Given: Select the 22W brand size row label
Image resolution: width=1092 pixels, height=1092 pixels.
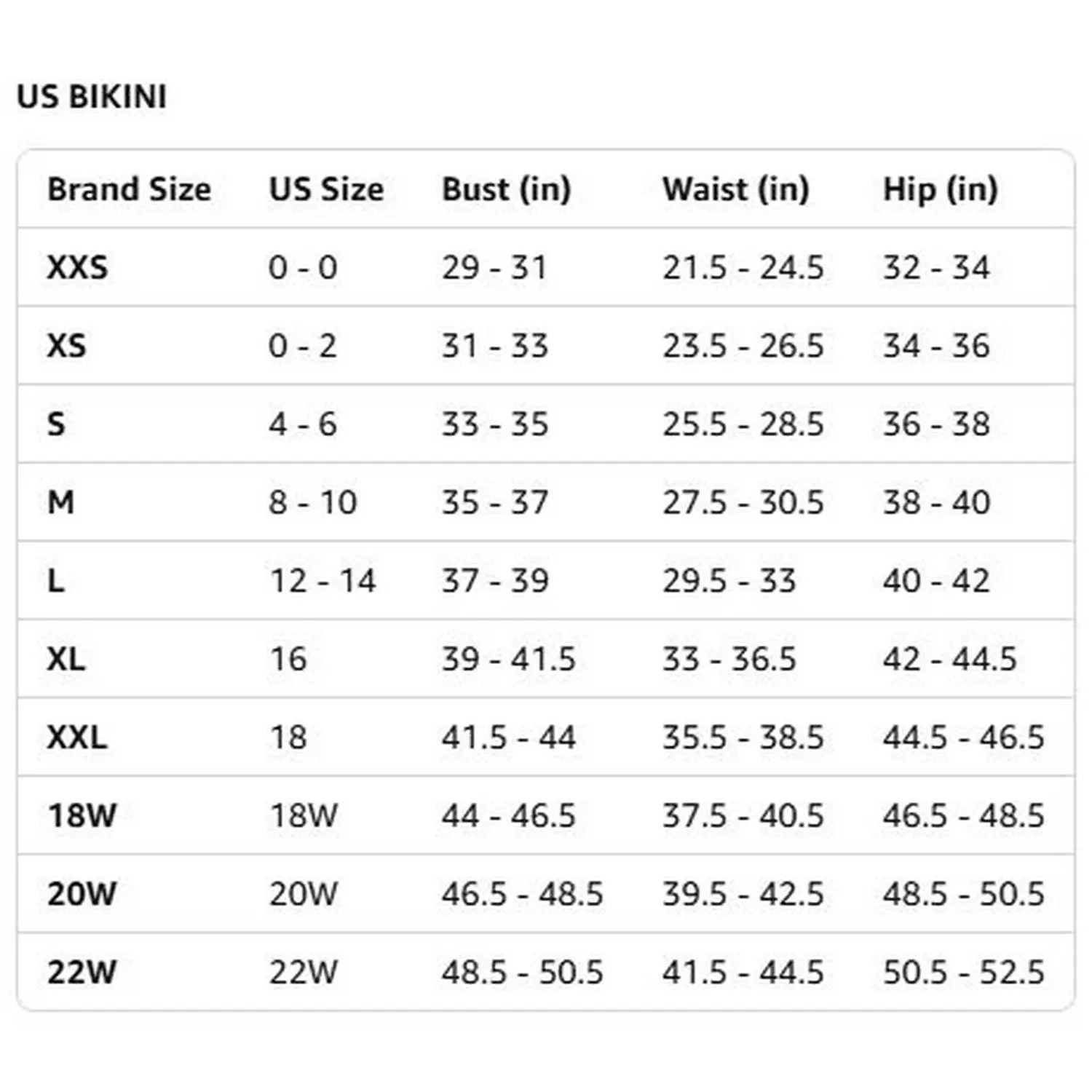Looking at the screenshot, I should pos(82,973).
